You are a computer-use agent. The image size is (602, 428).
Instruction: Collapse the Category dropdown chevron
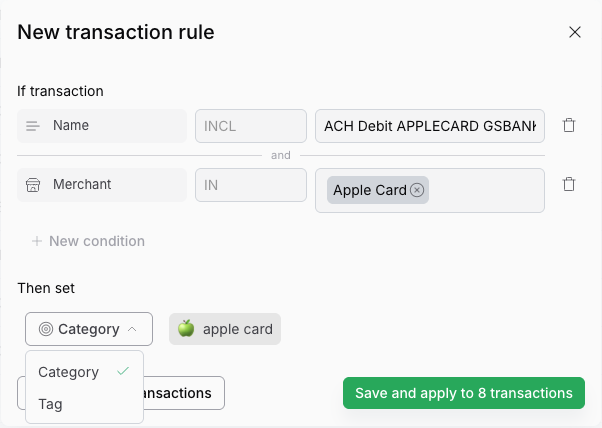(x=131, y=329)
